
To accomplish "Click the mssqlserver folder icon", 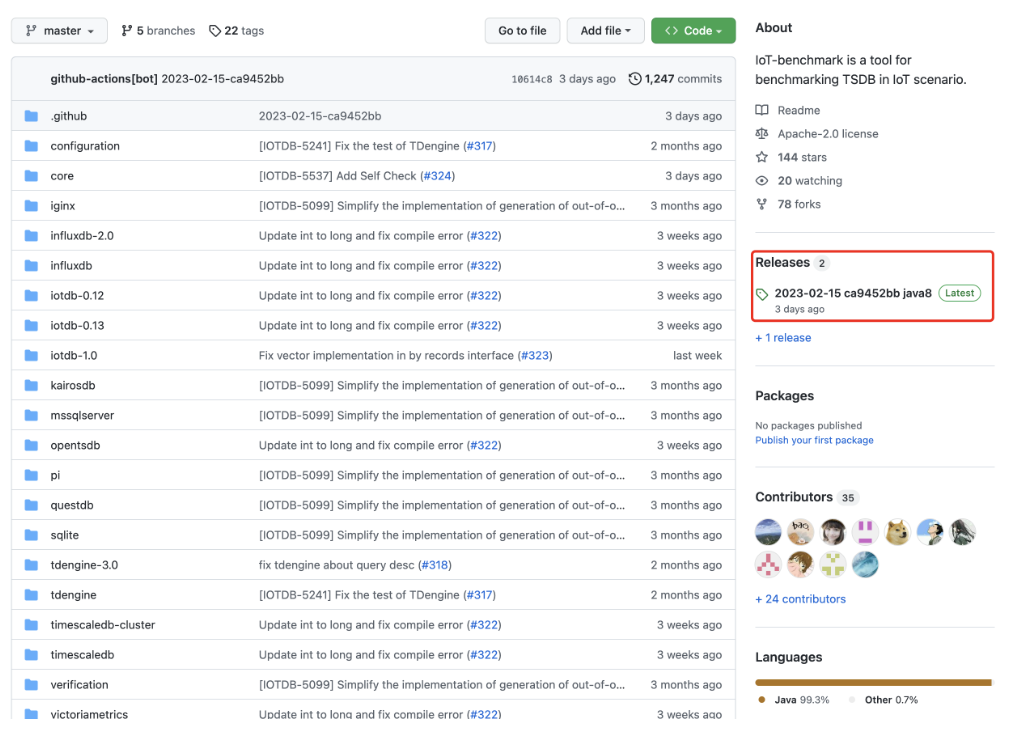I will pos(31,415).
